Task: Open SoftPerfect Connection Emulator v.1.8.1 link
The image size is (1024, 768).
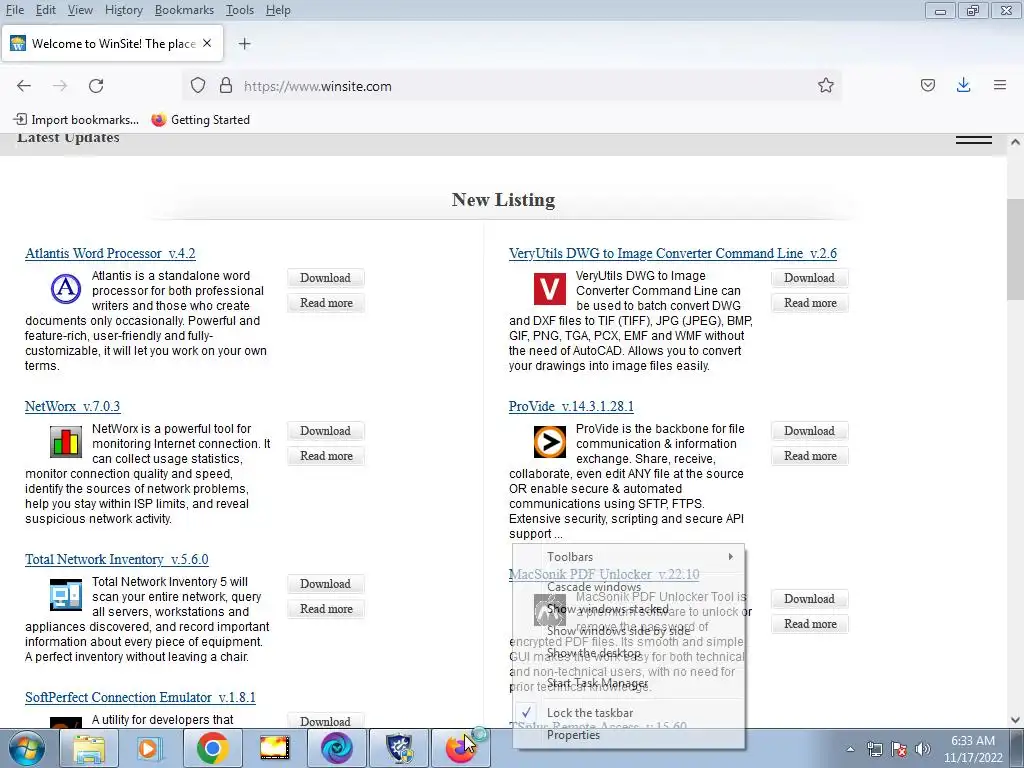Action: pos(140,697)
